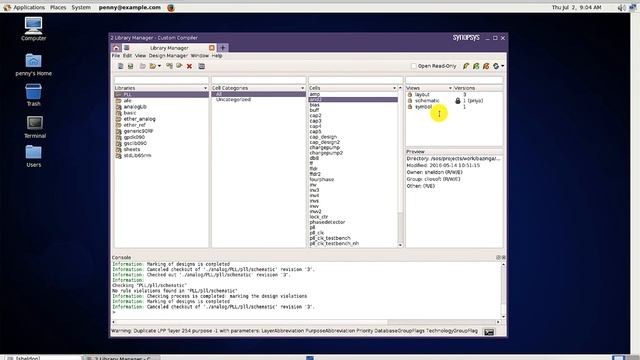Screen dimensions: 640x360
Task: Open the File menu
Action: pyautogui.click(x=116, y=56)
